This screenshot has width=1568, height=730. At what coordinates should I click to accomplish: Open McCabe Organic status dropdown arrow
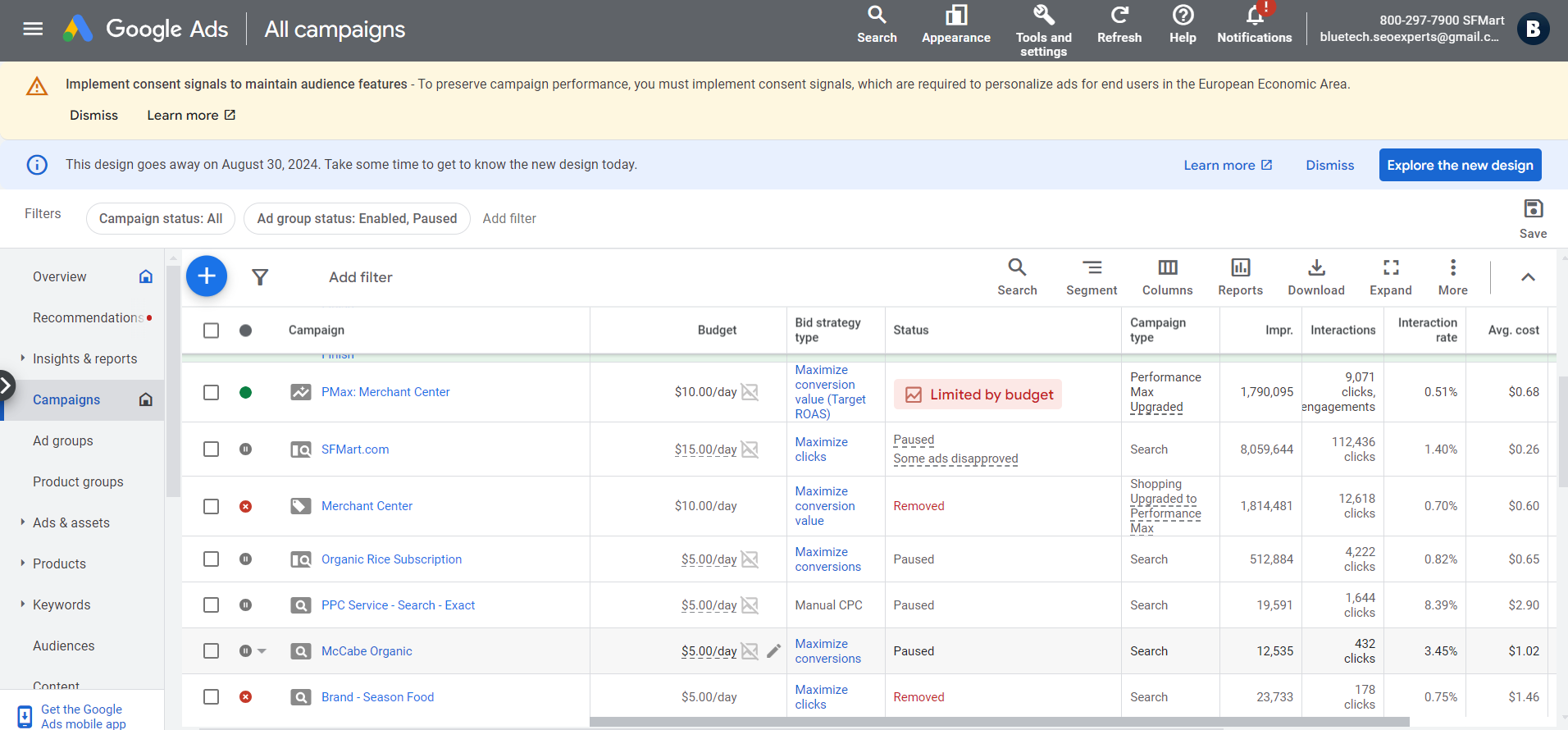click(262, 651)
